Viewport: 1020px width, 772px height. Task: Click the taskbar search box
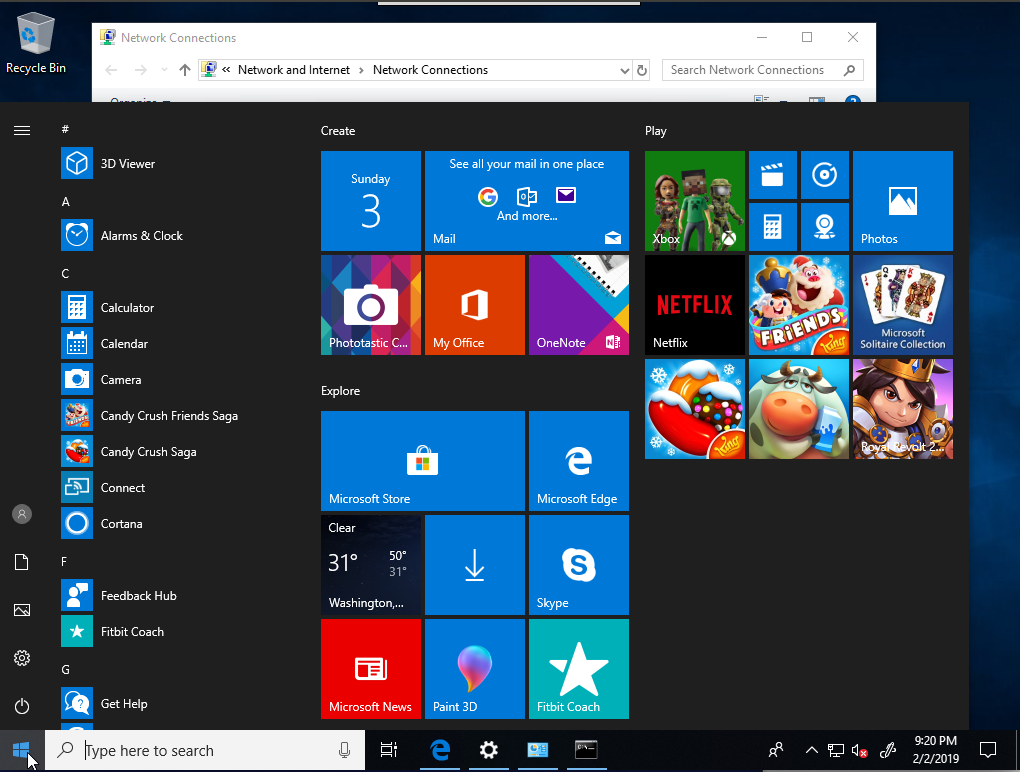point(205,750)
